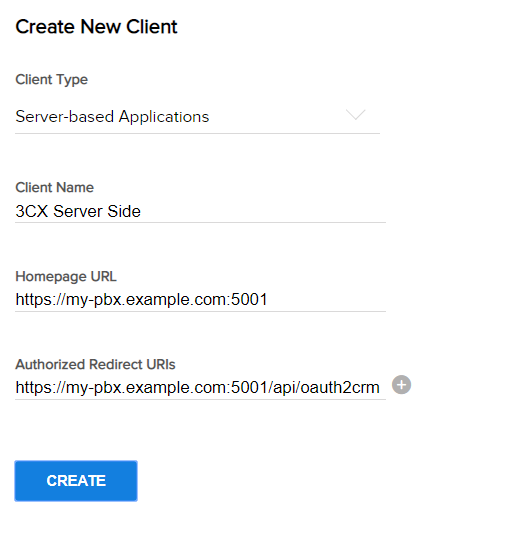Viewport: 509px width, 542px height.
Task: Click the Client Type label
Action: coord(51,80)
